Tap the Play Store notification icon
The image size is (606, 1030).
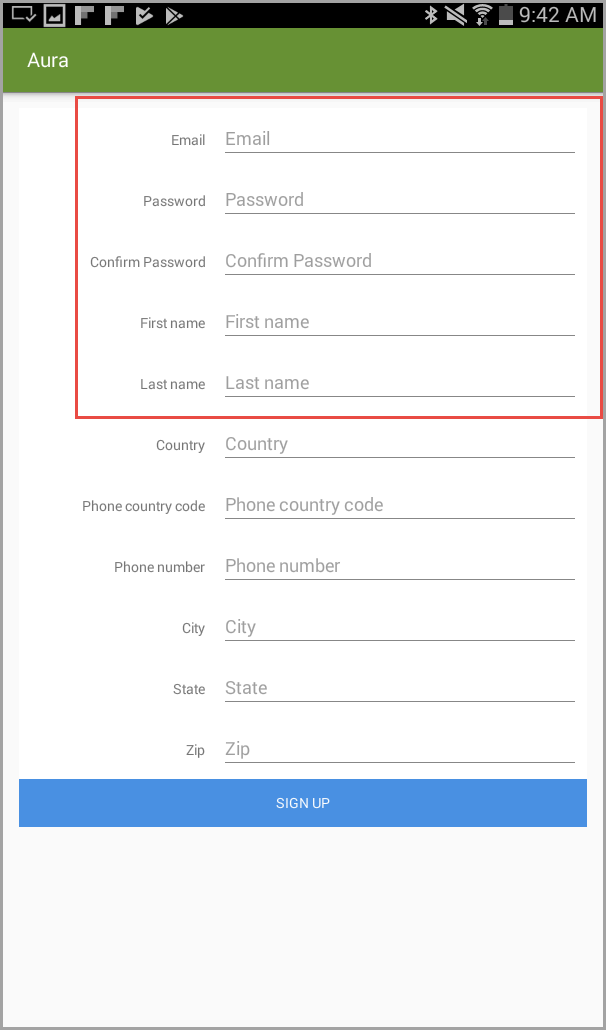coord(174,15)
